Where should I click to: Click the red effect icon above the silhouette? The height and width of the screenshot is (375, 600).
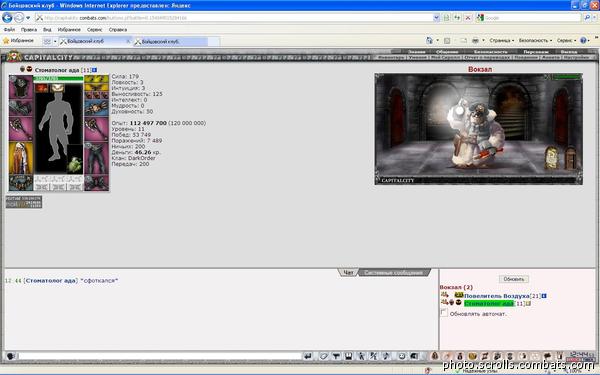tap(42, 88)
